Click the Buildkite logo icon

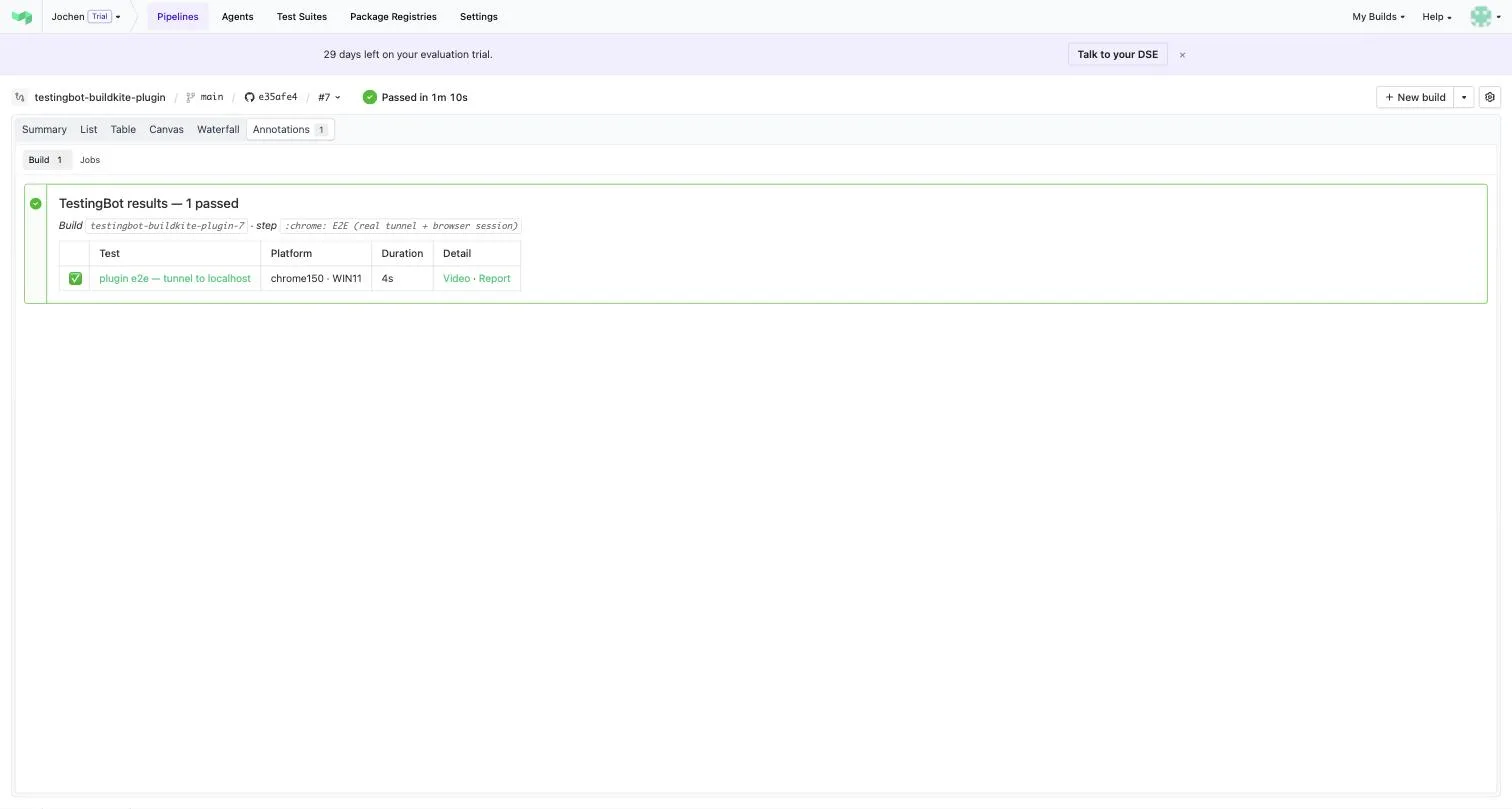tap(22, 17)
